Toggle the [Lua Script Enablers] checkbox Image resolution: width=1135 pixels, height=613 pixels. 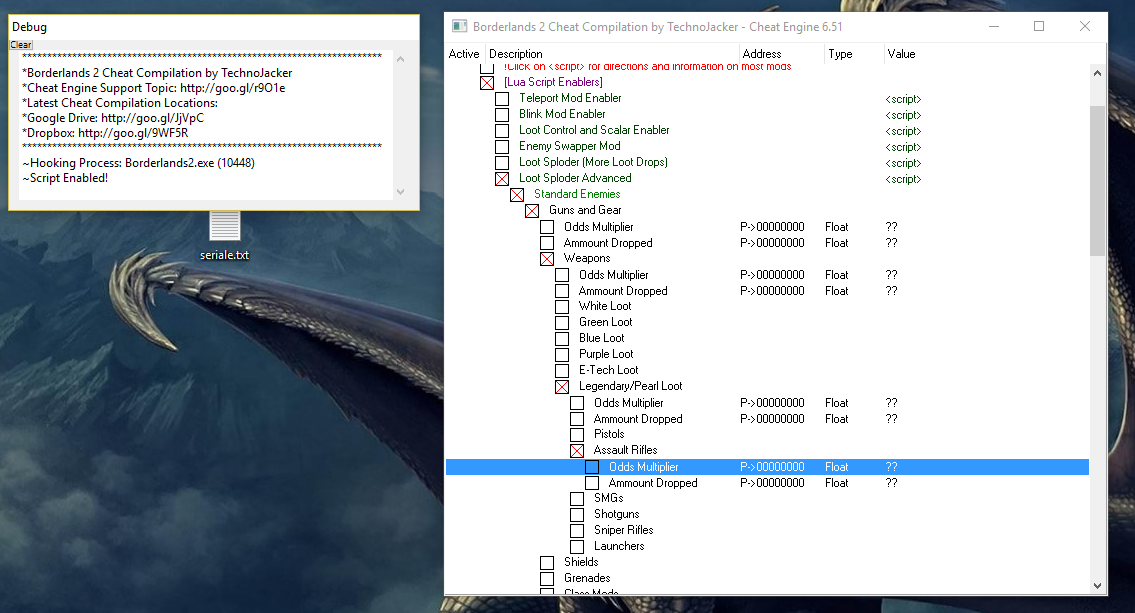(487, 83)
